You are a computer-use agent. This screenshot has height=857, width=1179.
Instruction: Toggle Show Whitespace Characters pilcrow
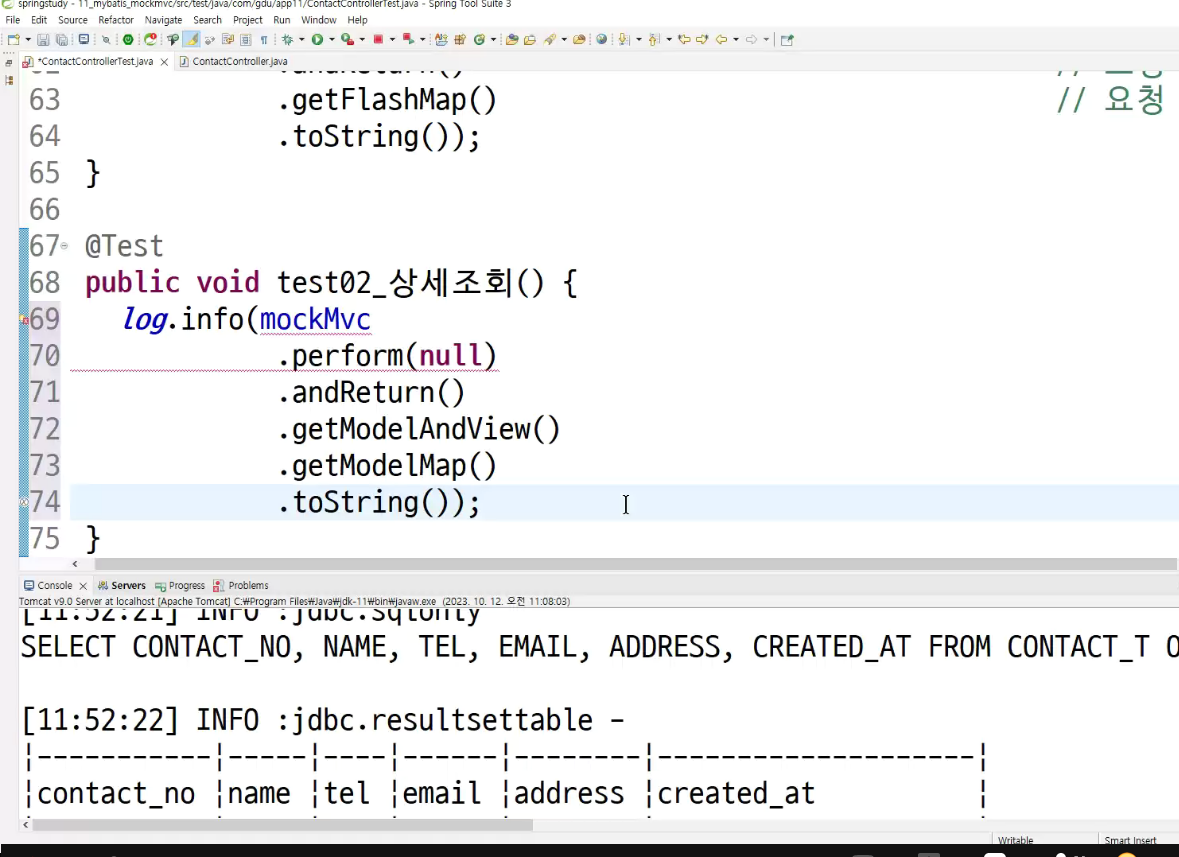pos(264,40)
